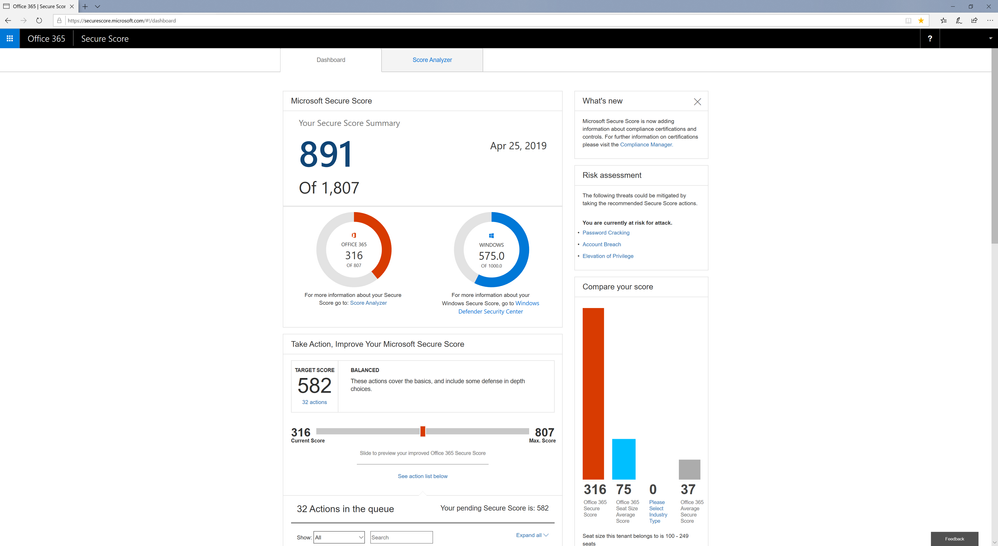Follow the Score Analyzer link under Office donut

pyautogui.click(x=368, y=303)
